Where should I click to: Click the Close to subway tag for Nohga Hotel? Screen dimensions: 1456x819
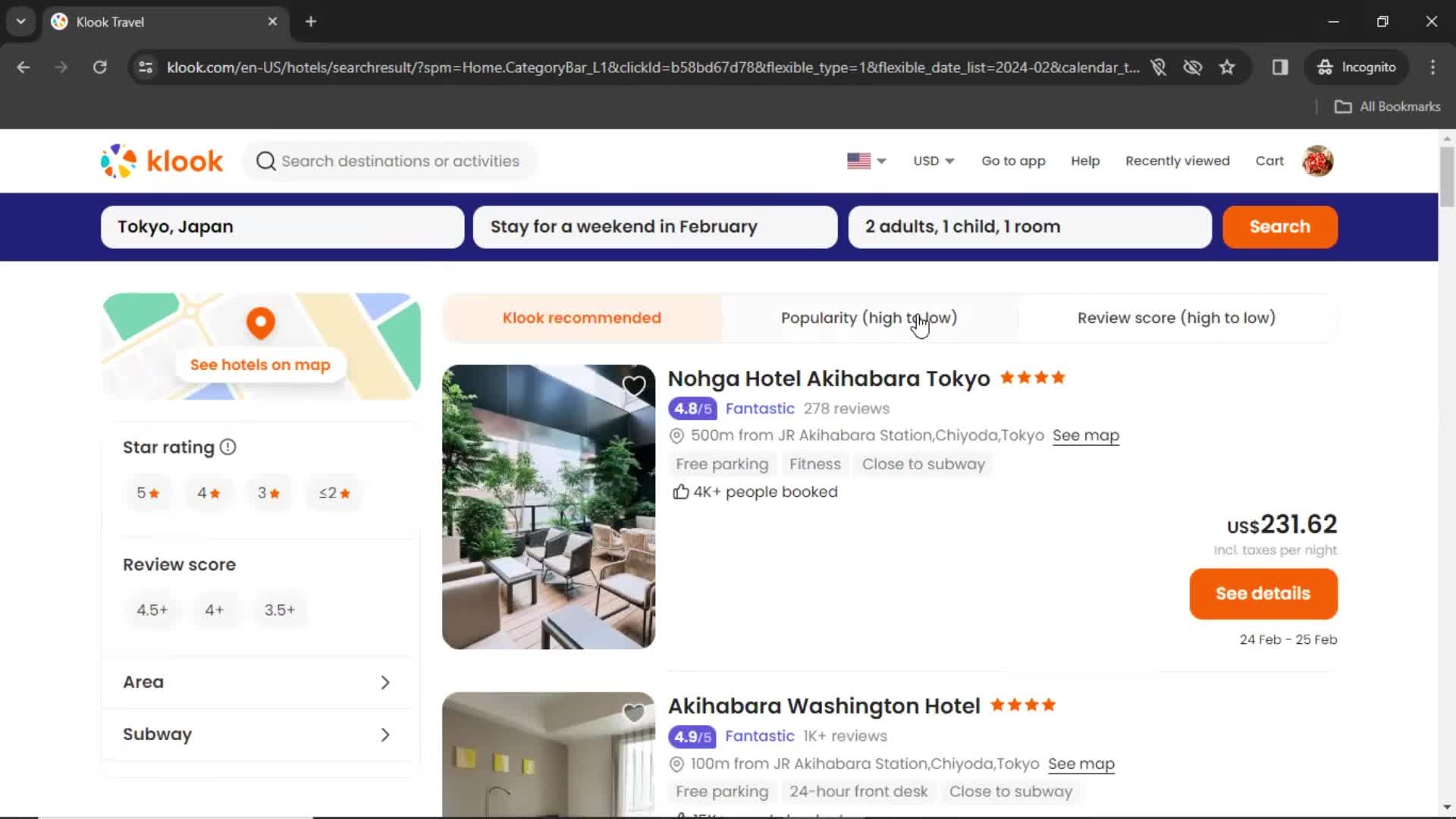pos(923,464)
